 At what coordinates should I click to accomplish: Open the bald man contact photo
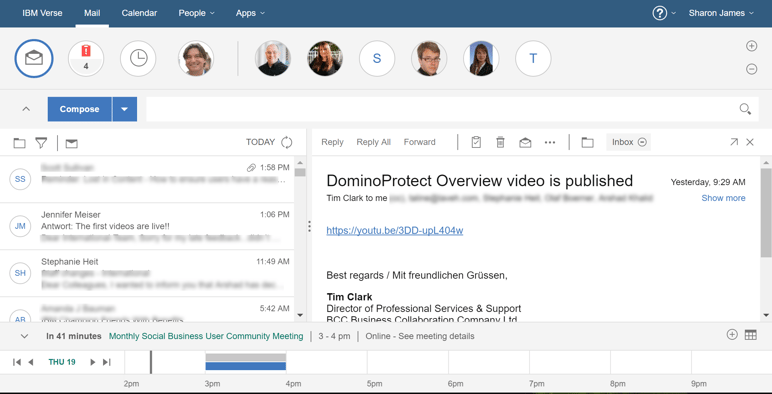pos(273,58)
